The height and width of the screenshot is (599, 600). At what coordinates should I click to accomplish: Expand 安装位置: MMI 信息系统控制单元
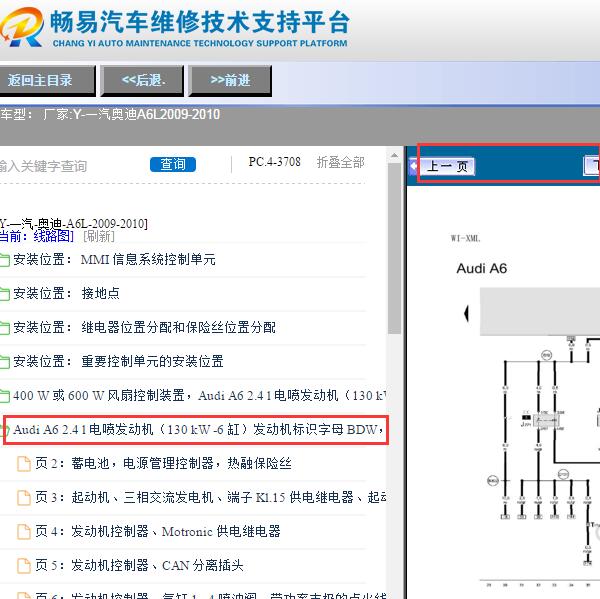114,260
